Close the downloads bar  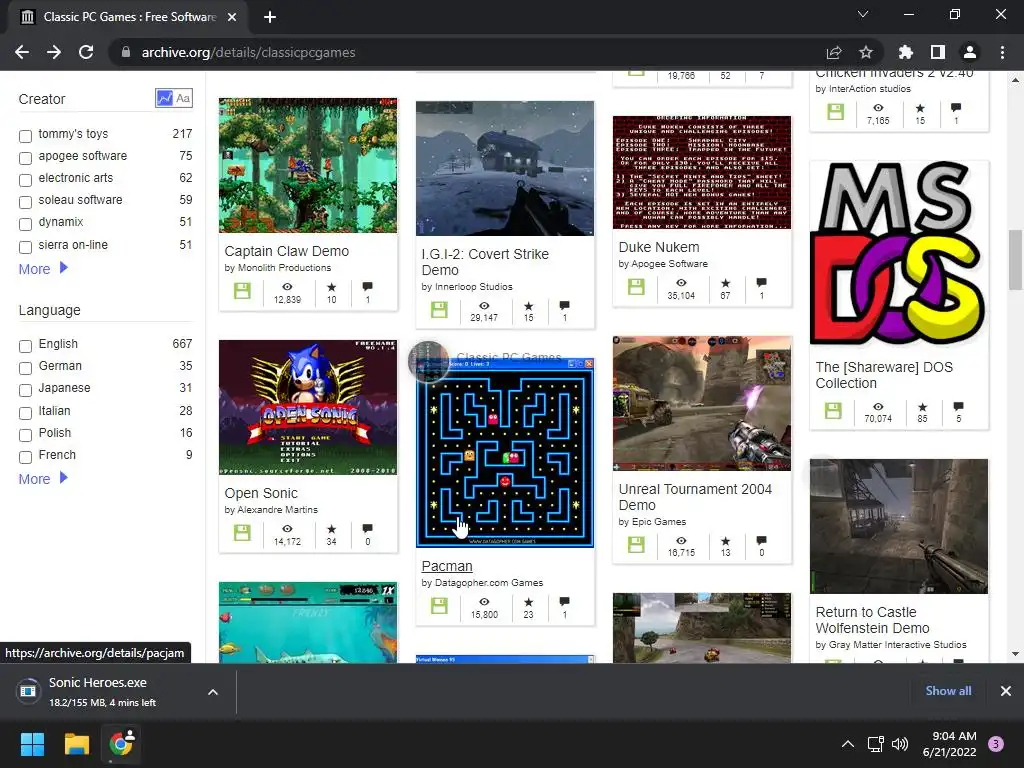coord(1006,690)
